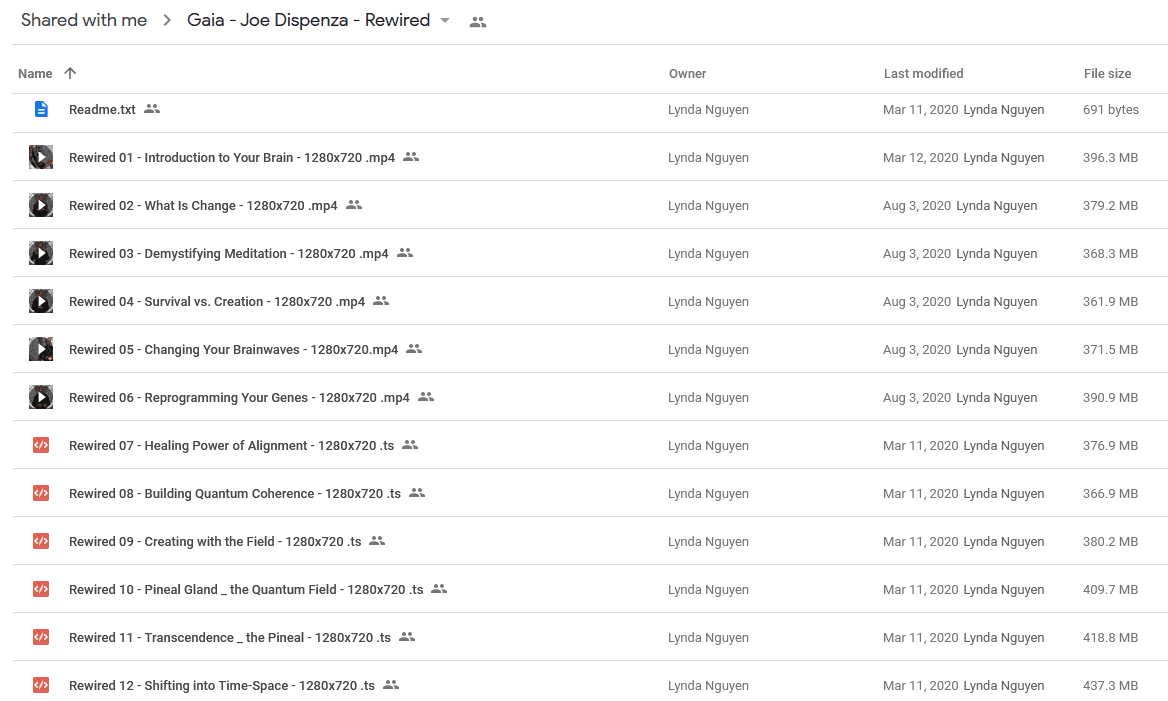Image resolution: width=1168 pixels, height=701 pixels.
Task: Click video icon of Rewired 05 file
Action: (x=41, y=349)
